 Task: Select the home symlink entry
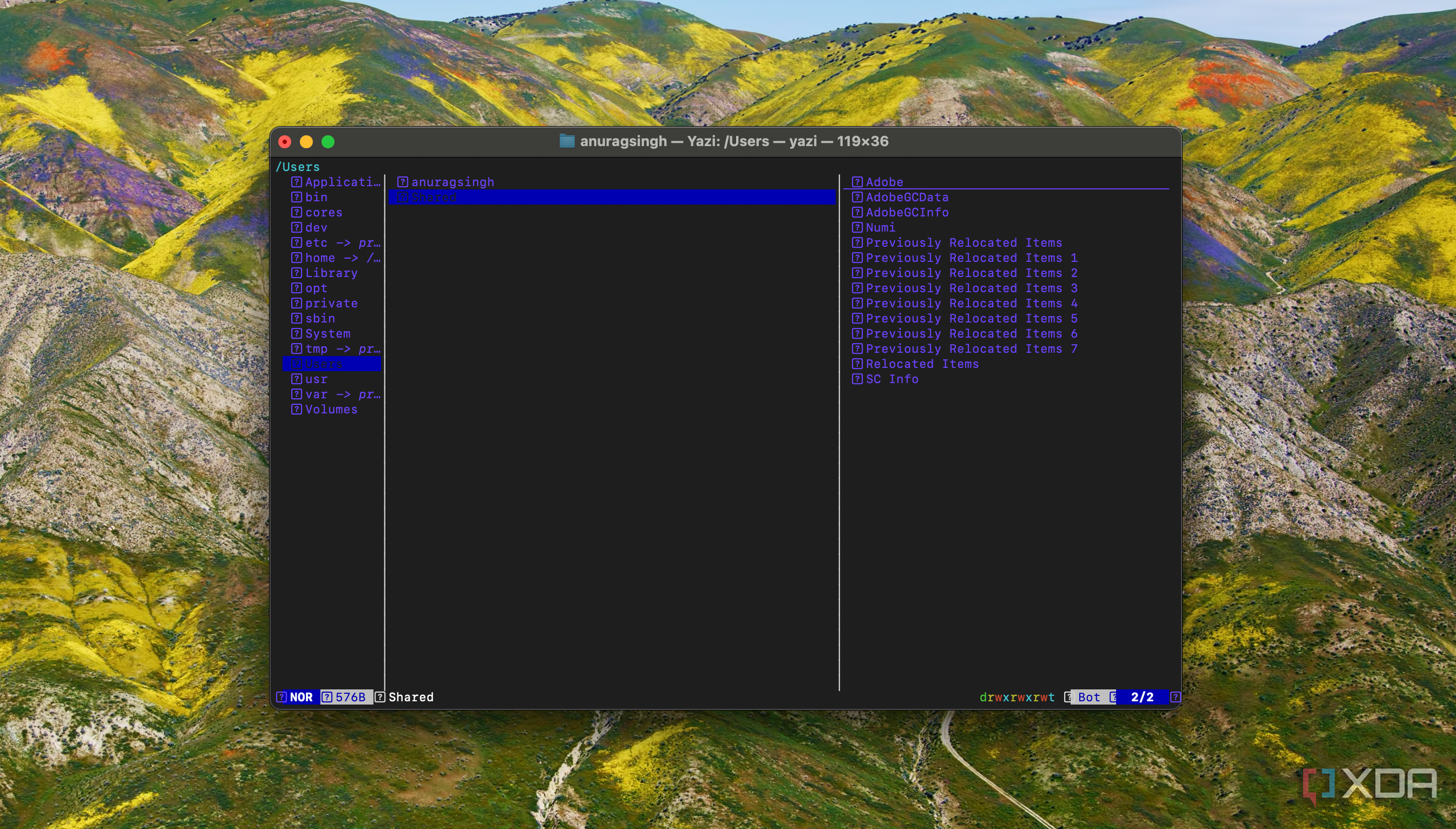pos(336,258)
